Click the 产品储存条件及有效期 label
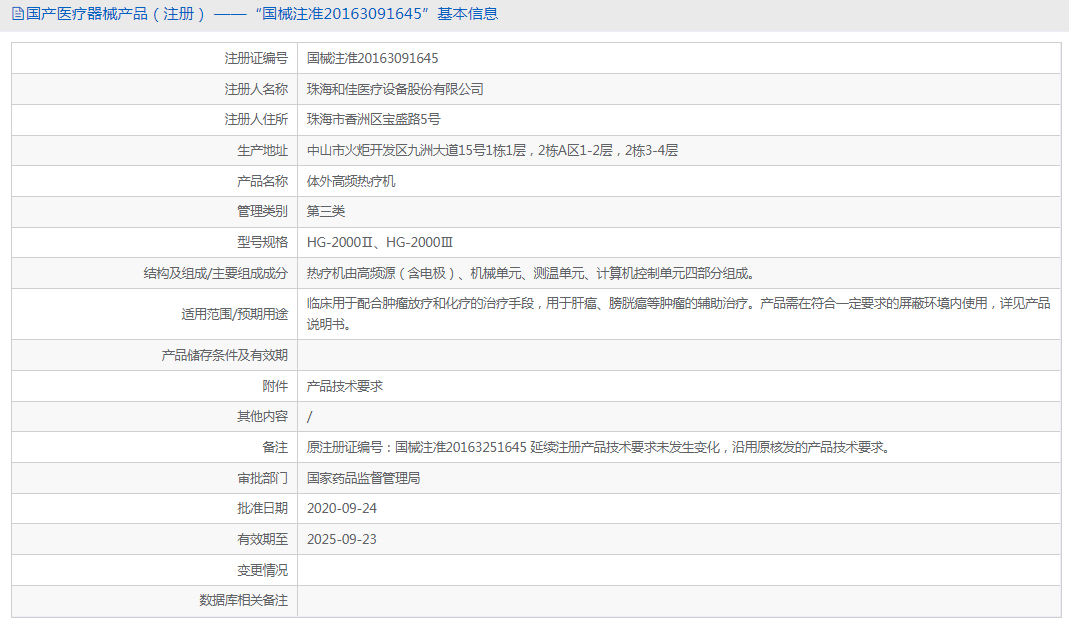 point(224,355)
